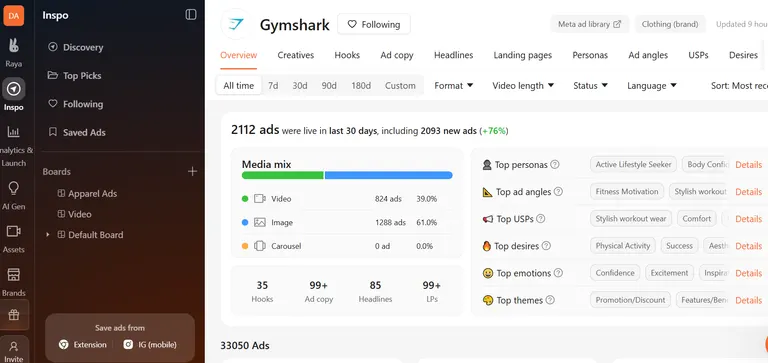Click the Image media type icon

tap(260, 222)
